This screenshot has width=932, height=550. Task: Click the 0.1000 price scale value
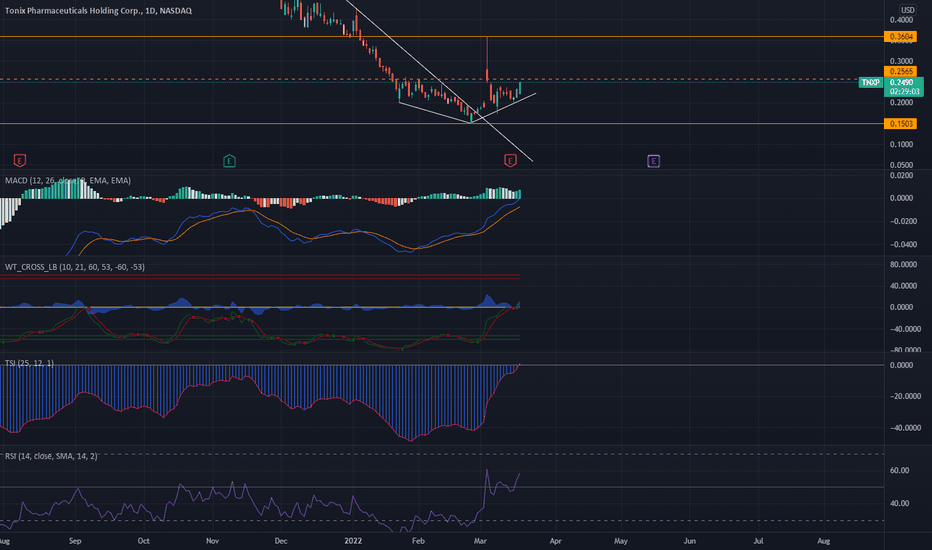pos(901,144)
